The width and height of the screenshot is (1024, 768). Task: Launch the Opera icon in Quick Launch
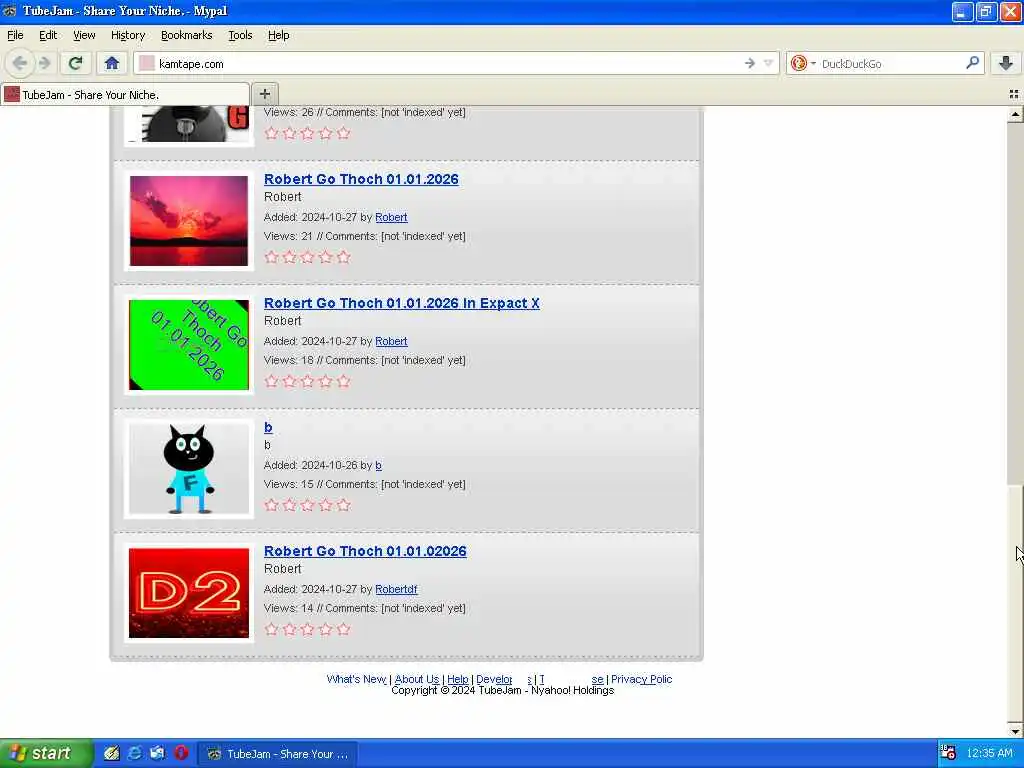click(x=181, y=754)
